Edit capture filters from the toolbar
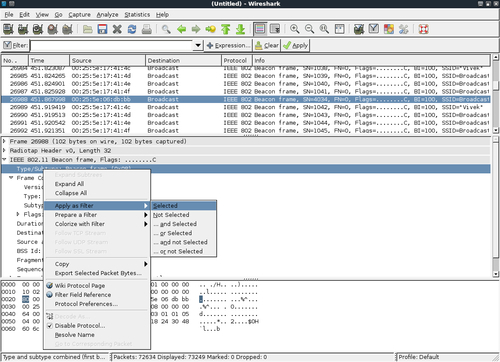500x362 pixels. point(359,29)
